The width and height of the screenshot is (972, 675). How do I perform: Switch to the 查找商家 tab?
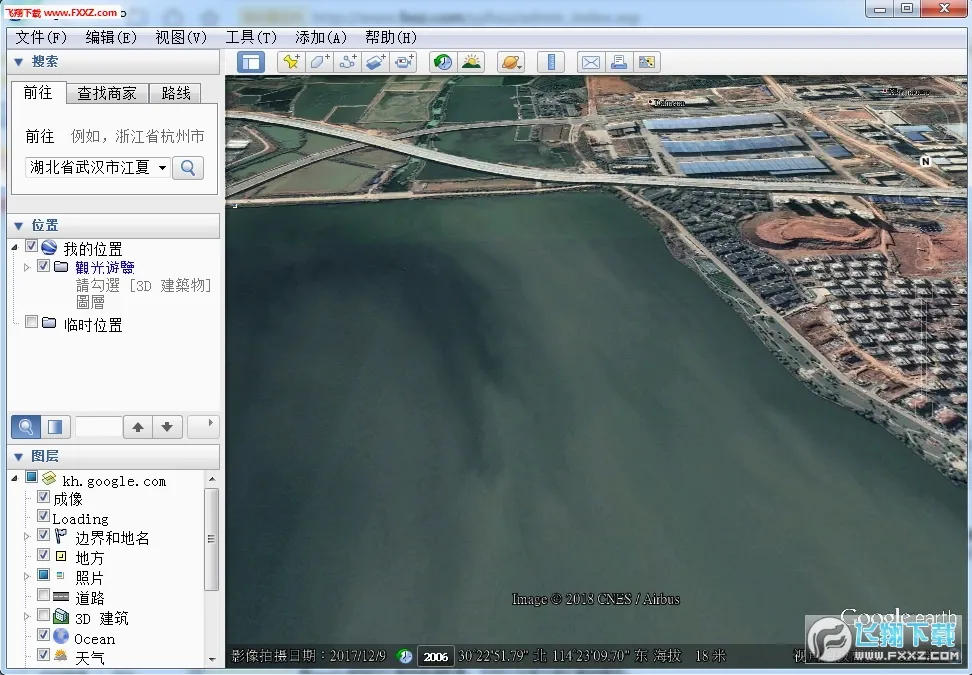point(107,93)
